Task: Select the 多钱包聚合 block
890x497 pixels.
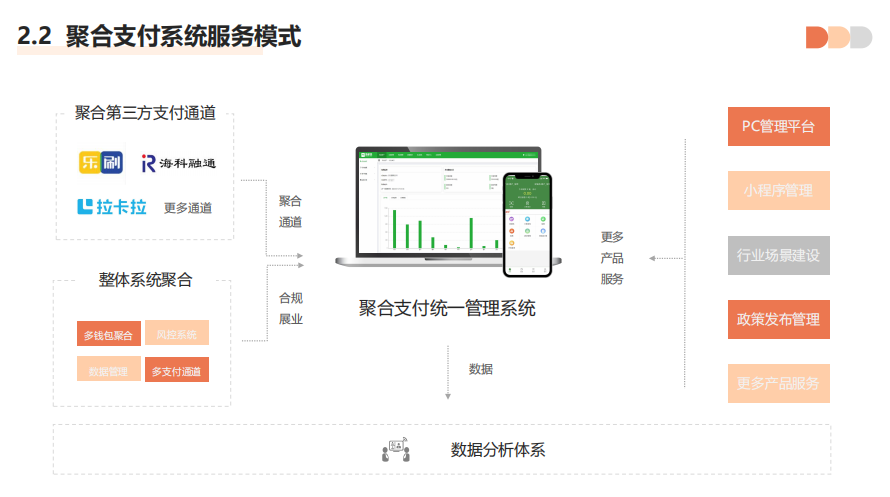Action: (108, 335)
